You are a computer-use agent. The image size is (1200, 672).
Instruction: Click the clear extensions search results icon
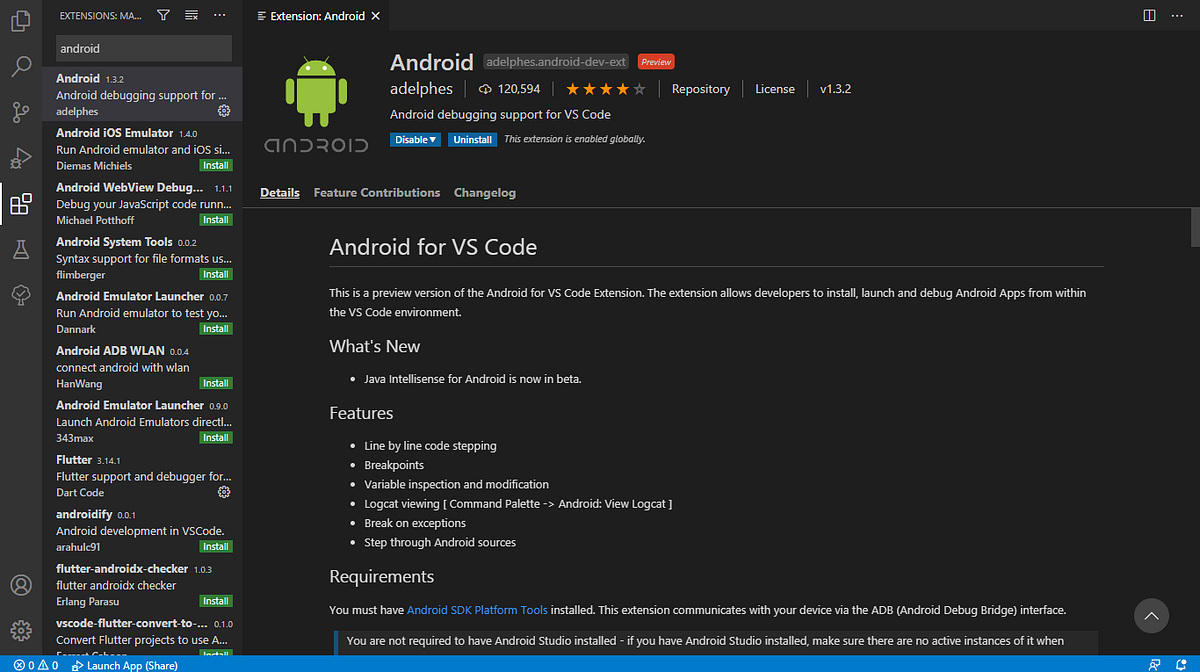click(x=190, y=15)
